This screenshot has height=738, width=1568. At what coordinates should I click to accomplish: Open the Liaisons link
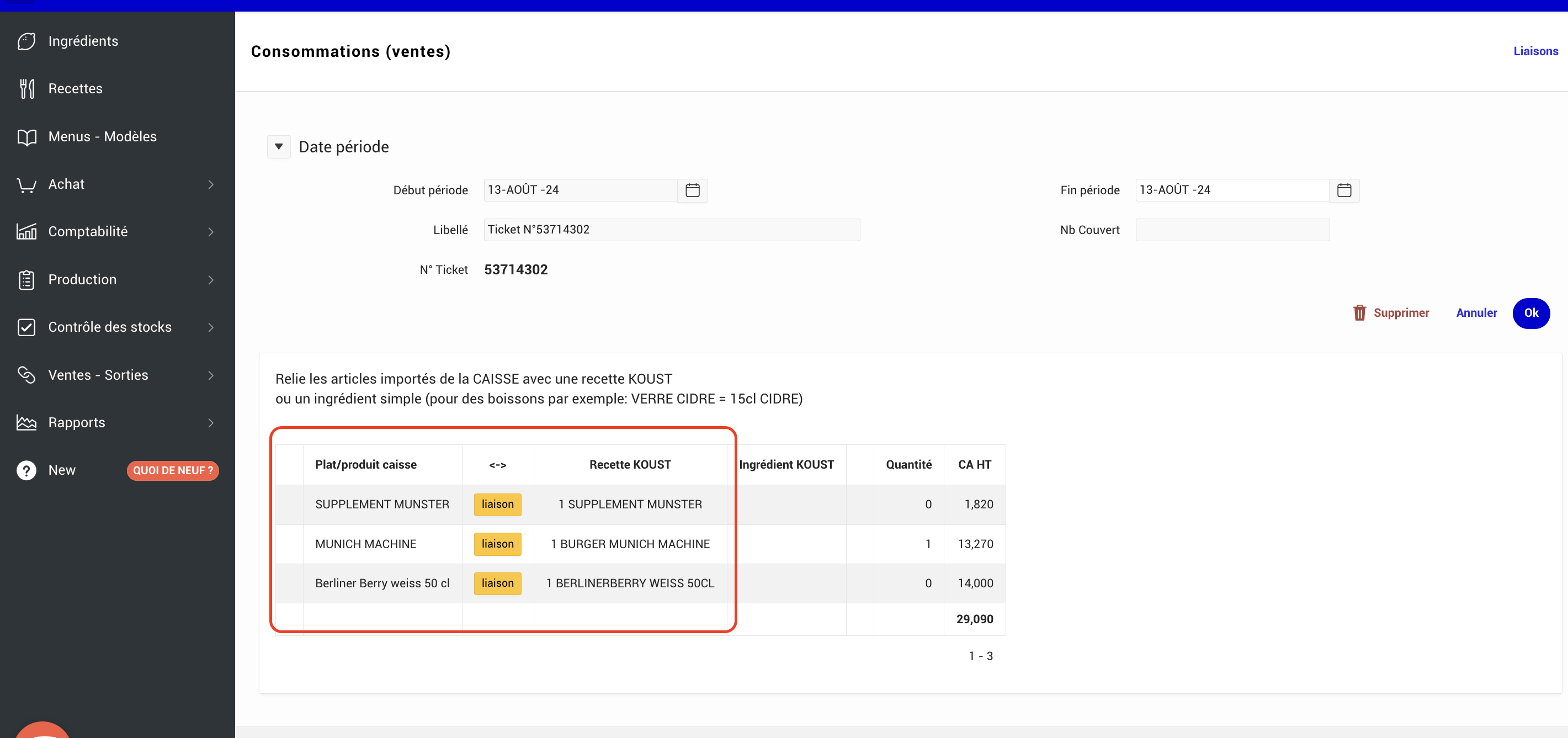1536,52
